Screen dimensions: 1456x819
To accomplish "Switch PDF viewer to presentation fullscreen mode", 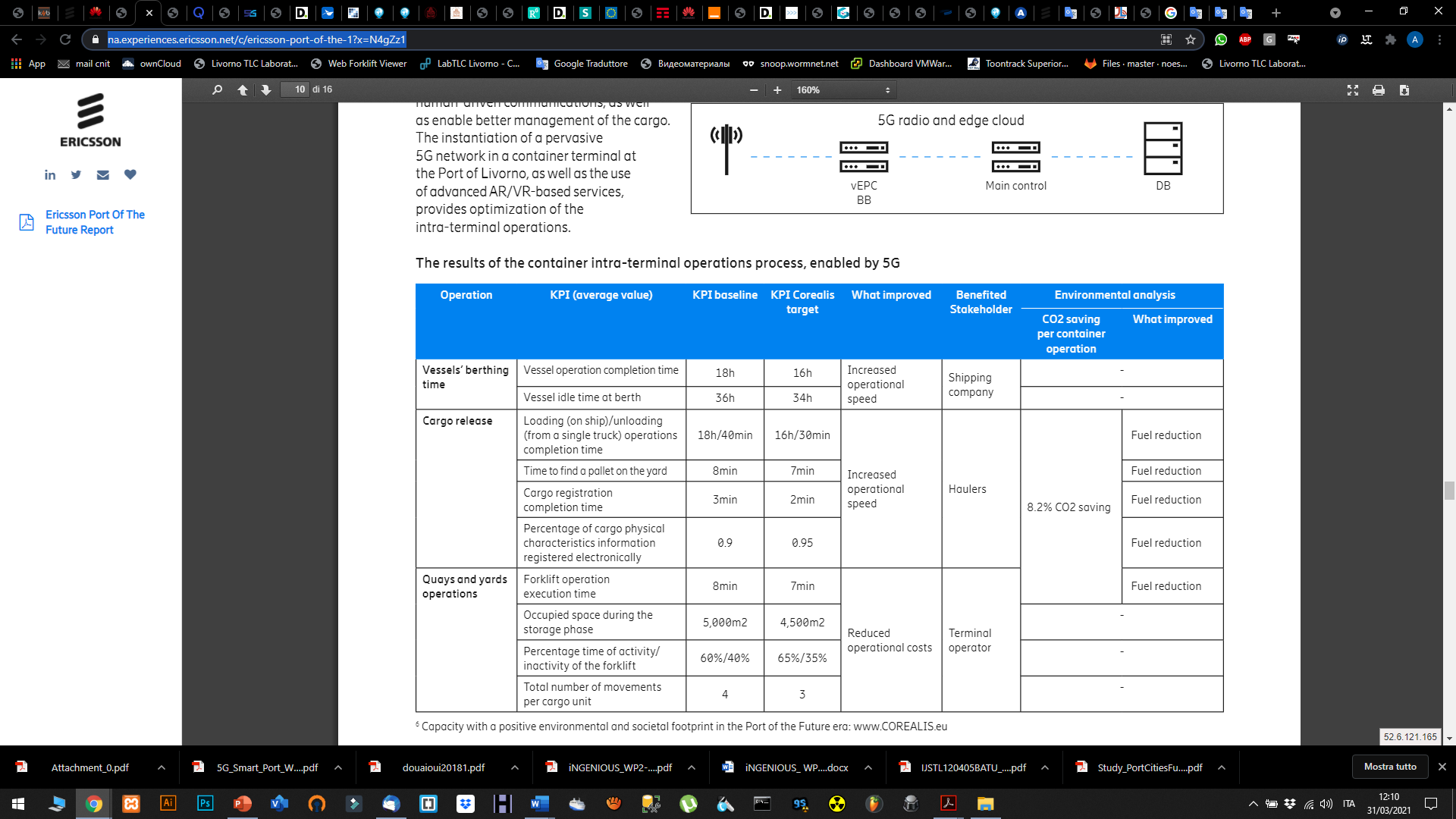I will 1352,89.
